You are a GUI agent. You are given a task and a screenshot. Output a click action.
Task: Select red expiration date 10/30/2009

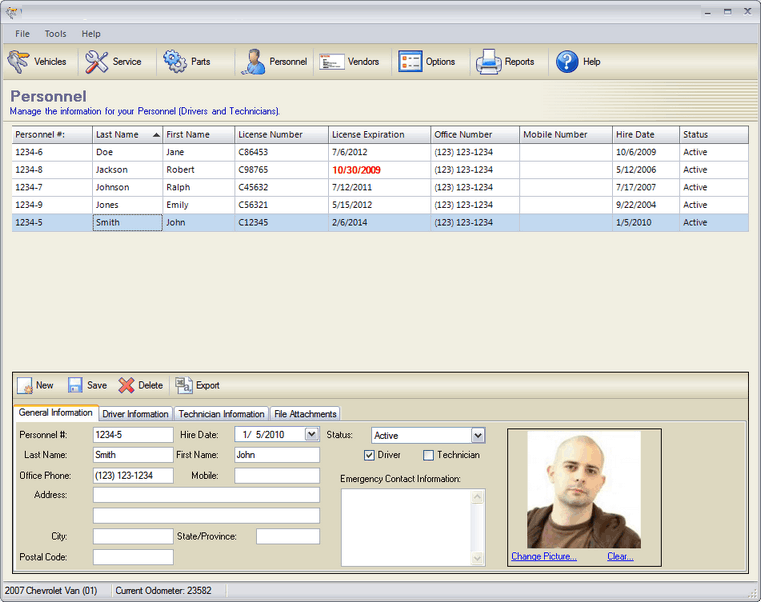point(356,170)
